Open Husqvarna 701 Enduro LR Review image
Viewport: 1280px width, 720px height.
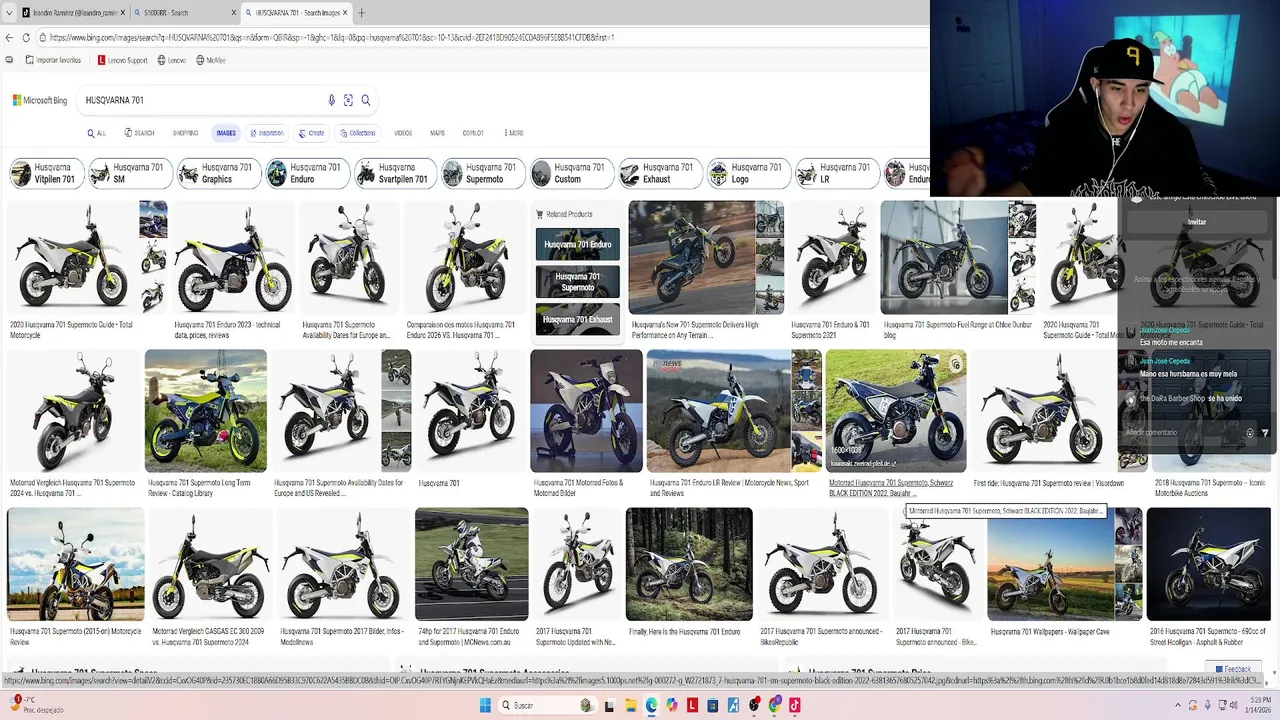click(719, 410)
